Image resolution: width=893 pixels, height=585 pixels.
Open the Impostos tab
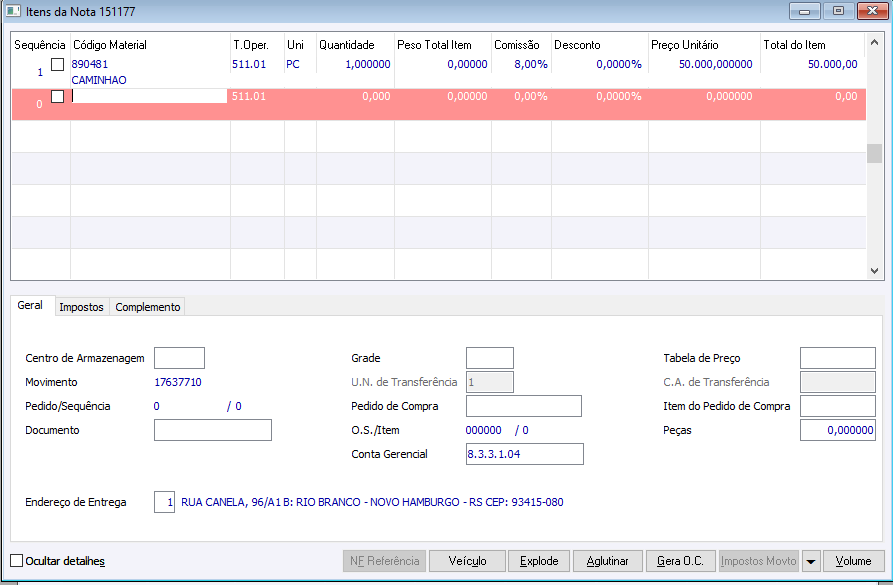point(81,307)
